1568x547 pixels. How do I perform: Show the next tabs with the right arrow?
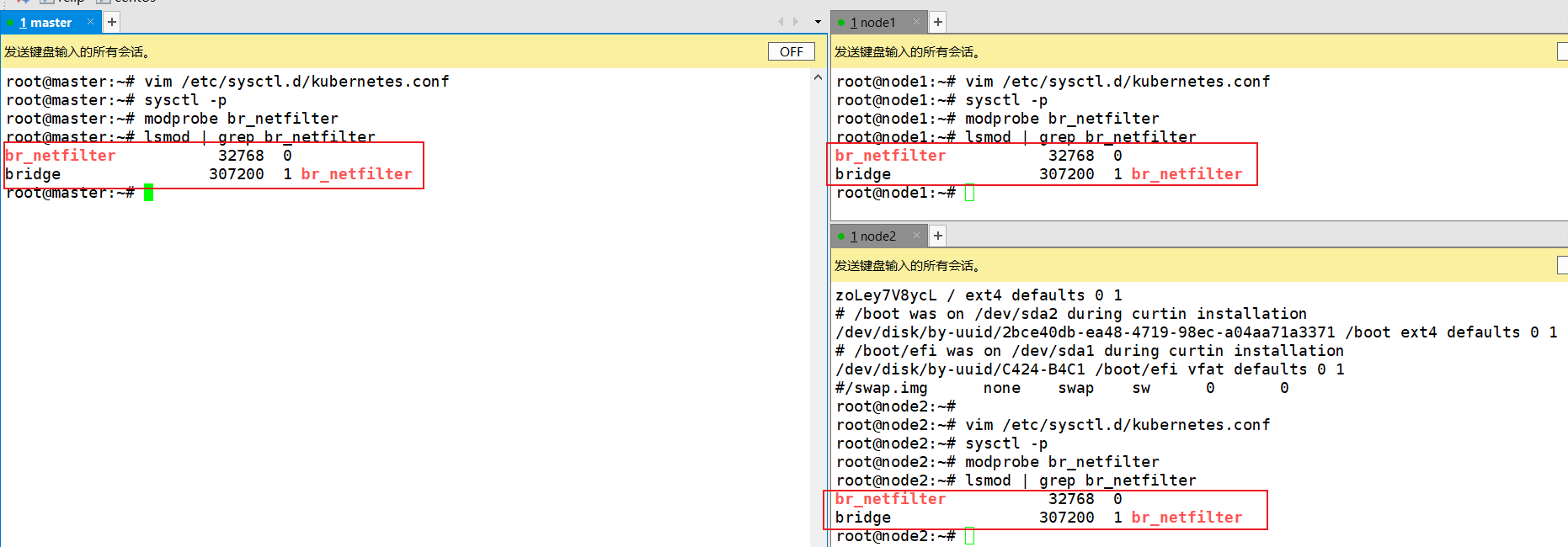pos(796,22)
